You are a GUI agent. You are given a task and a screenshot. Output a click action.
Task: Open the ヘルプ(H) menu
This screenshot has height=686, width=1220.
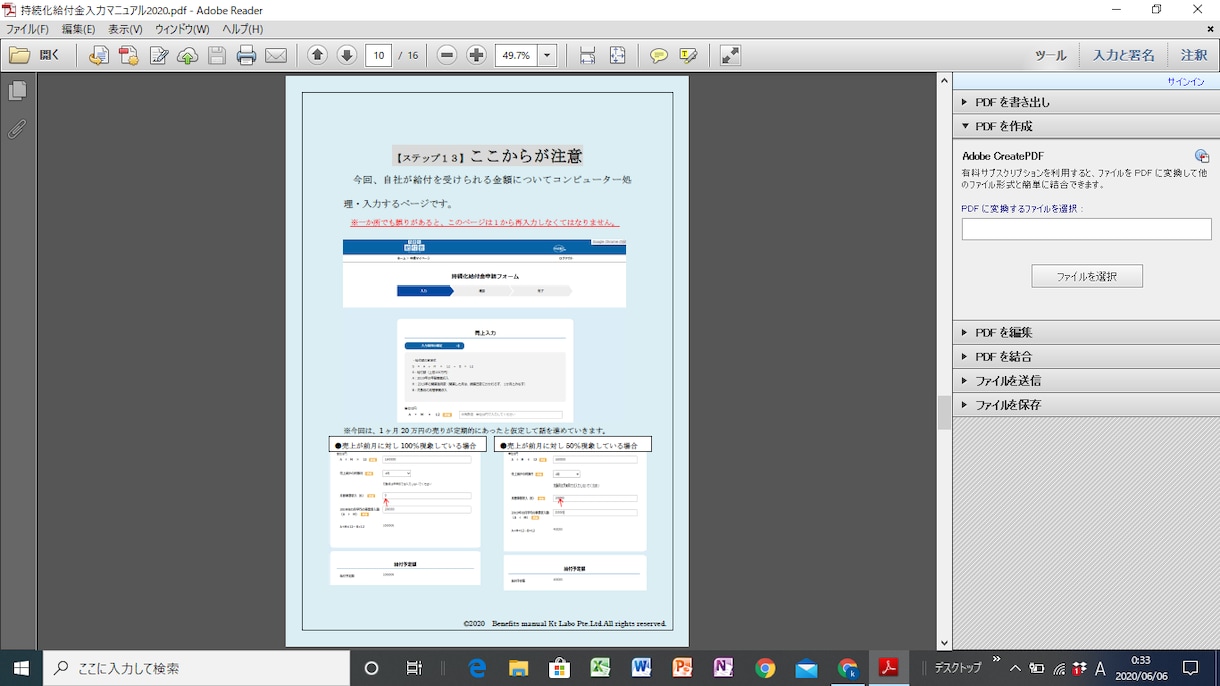pos(242,30)
